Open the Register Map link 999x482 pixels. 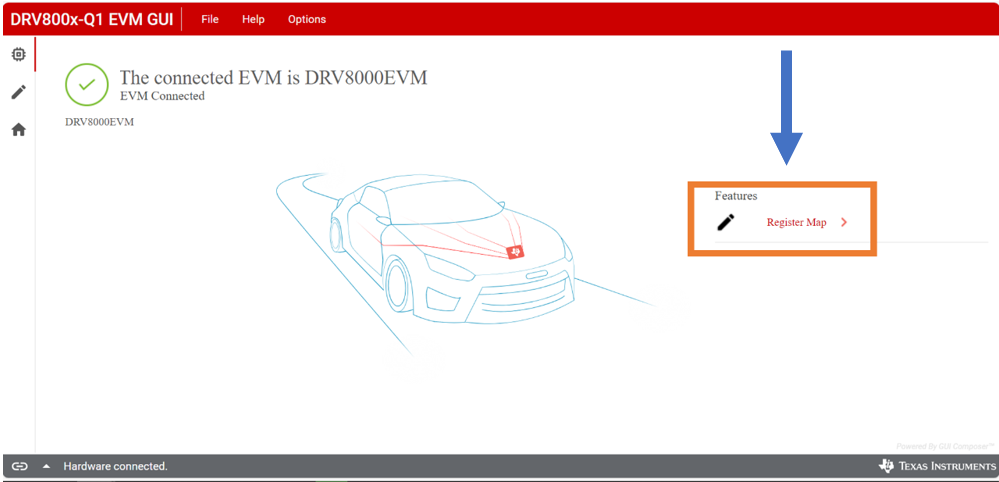tap(796, 222)
